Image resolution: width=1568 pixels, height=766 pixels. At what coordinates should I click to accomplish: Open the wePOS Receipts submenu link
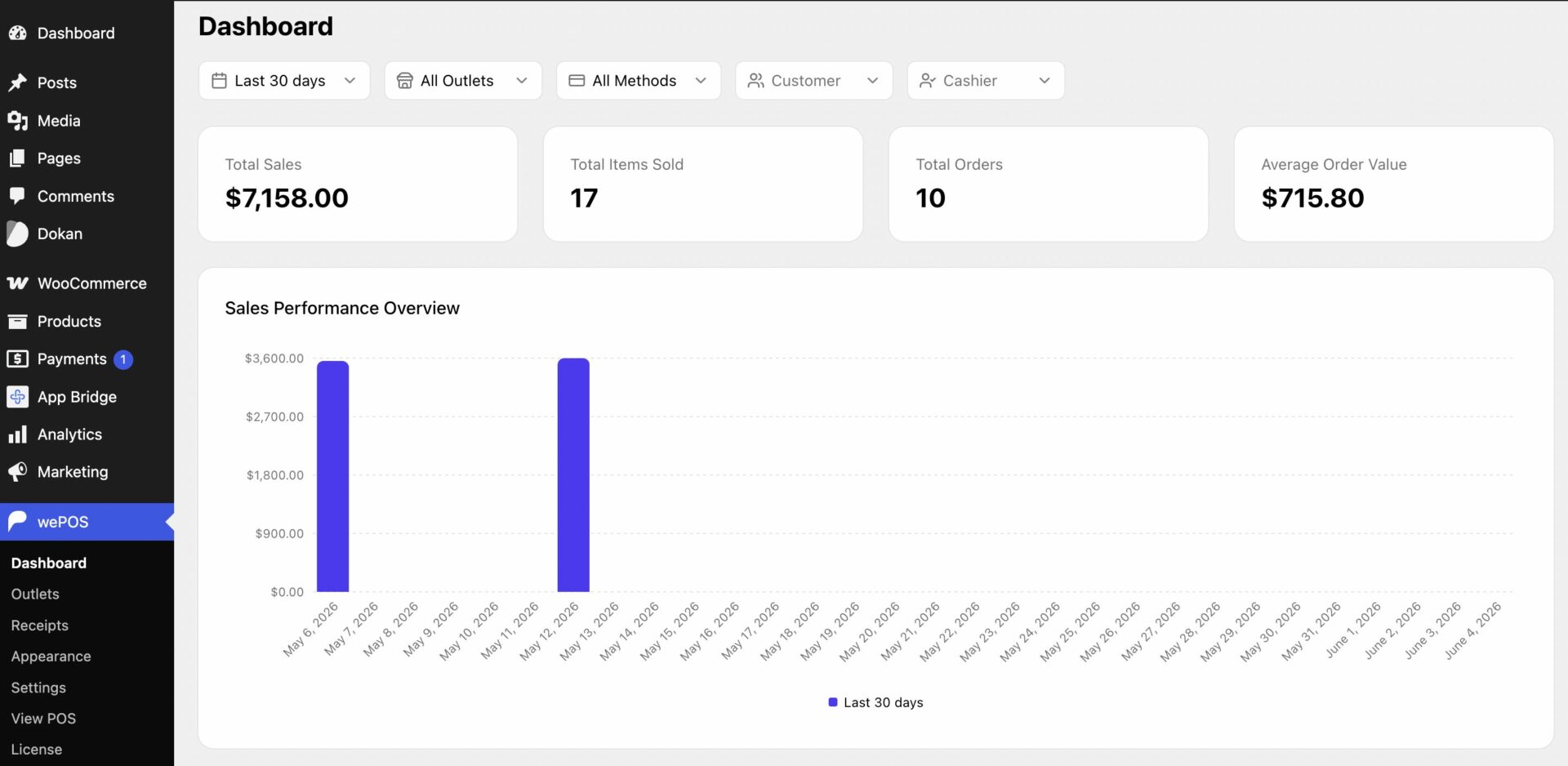coord(39,626)
